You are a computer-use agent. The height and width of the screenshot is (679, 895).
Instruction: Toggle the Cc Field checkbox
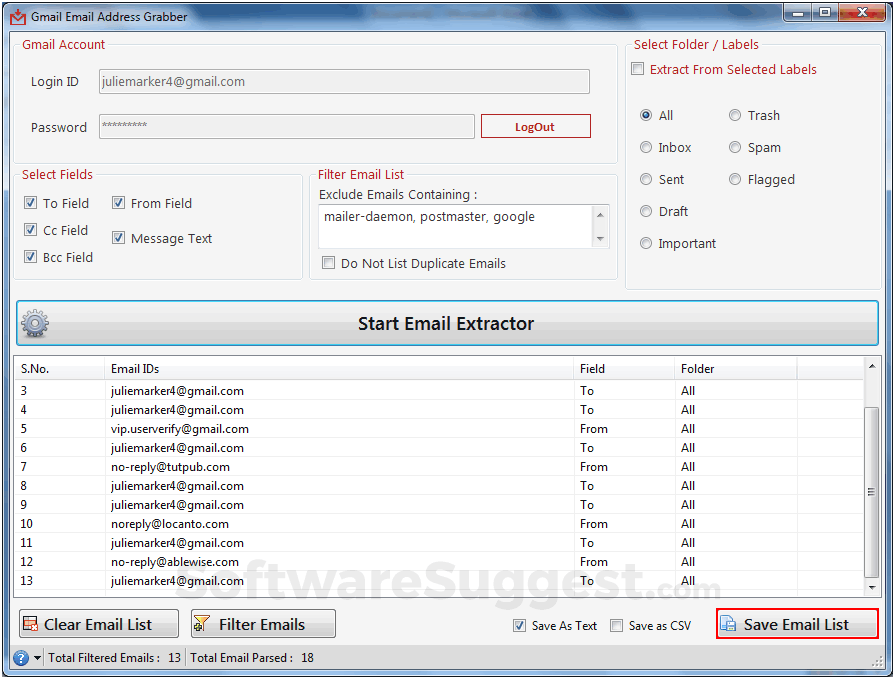(x=30, y=229)
